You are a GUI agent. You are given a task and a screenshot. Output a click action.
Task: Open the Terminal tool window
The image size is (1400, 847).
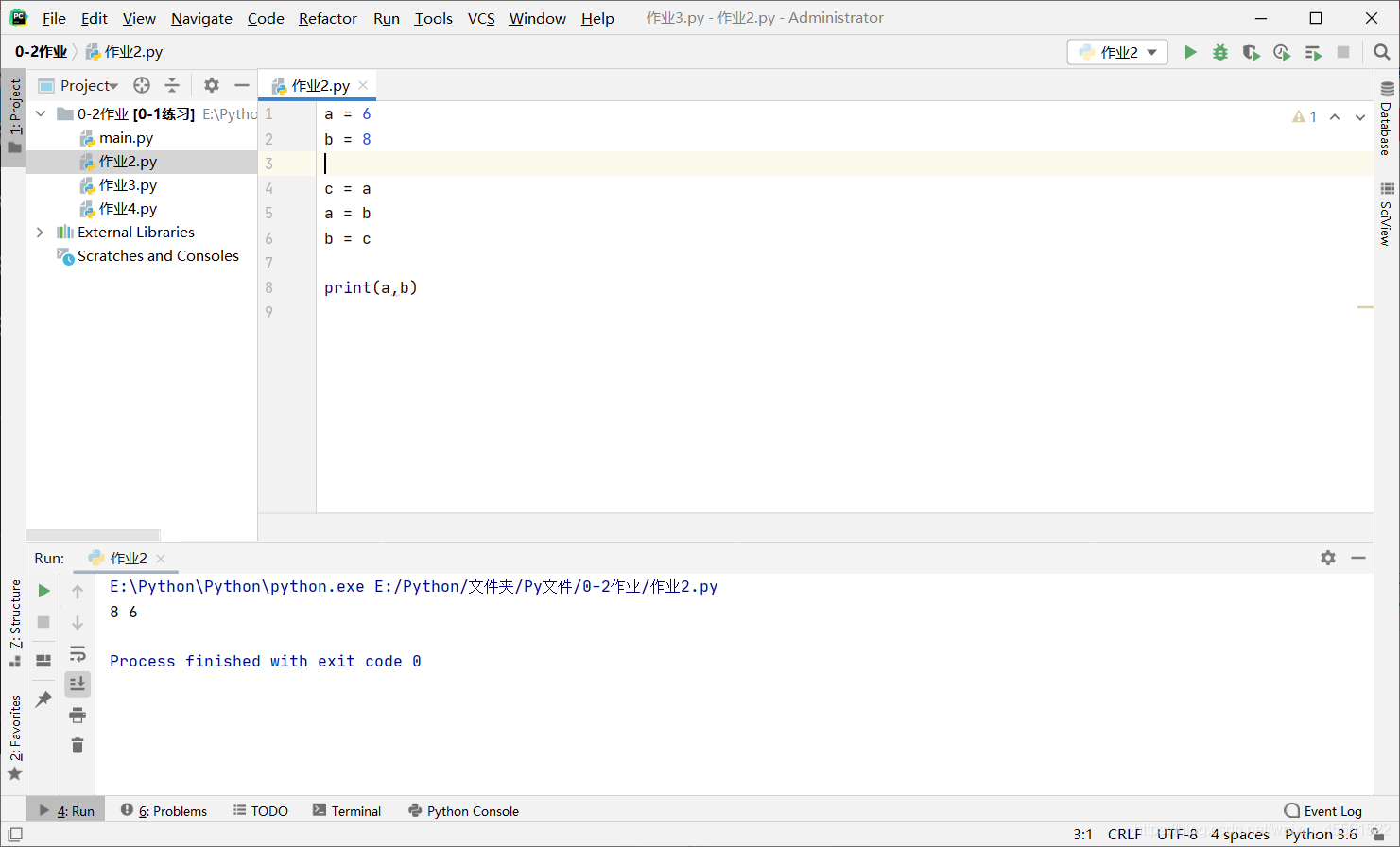pos(347,810)
